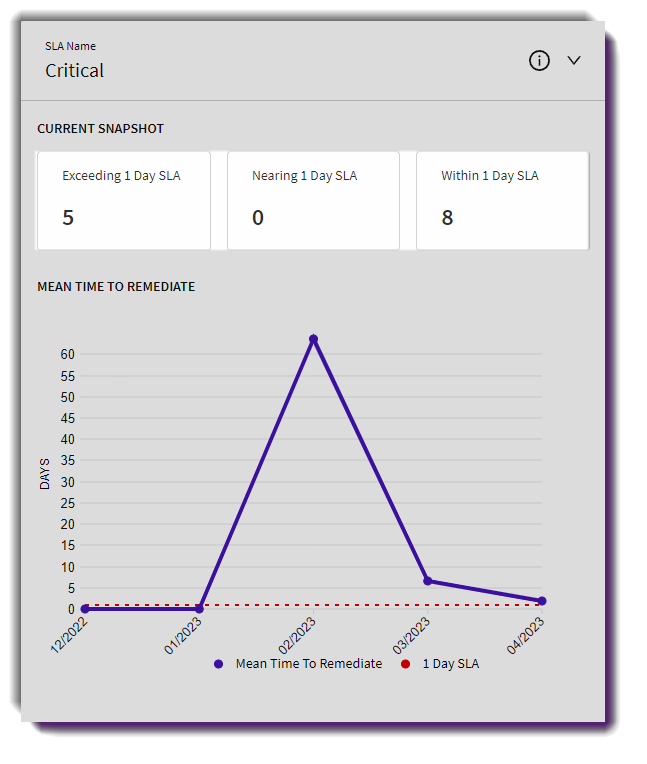647x764 pixels.
Task: Select the 12/2022 data point on line
Action: point(85,609)
